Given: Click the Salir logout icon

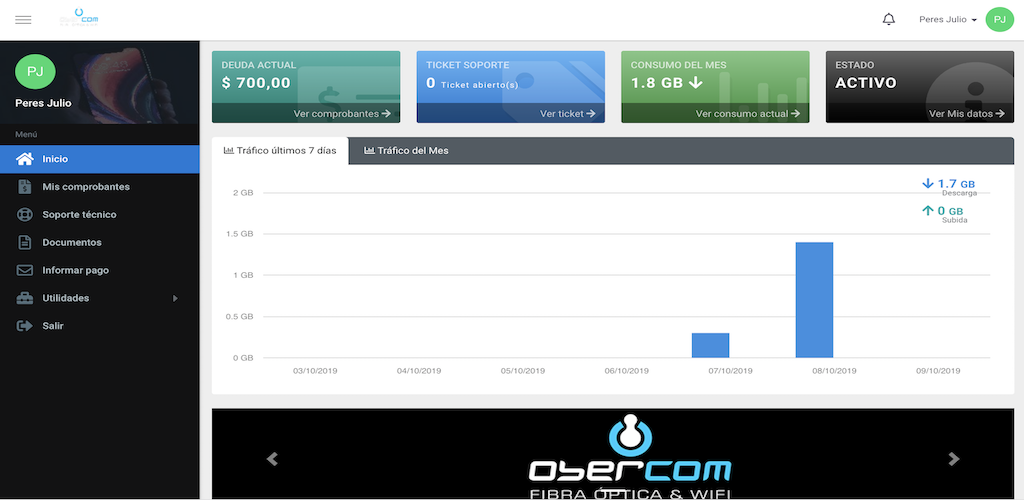Looking at the screenshot, I should 24,326.
